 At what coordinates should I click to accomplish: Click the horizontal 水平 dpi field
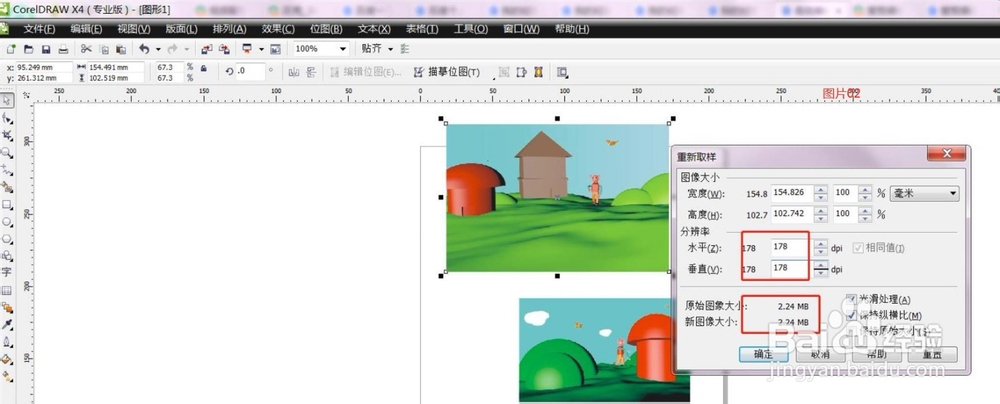791,247
